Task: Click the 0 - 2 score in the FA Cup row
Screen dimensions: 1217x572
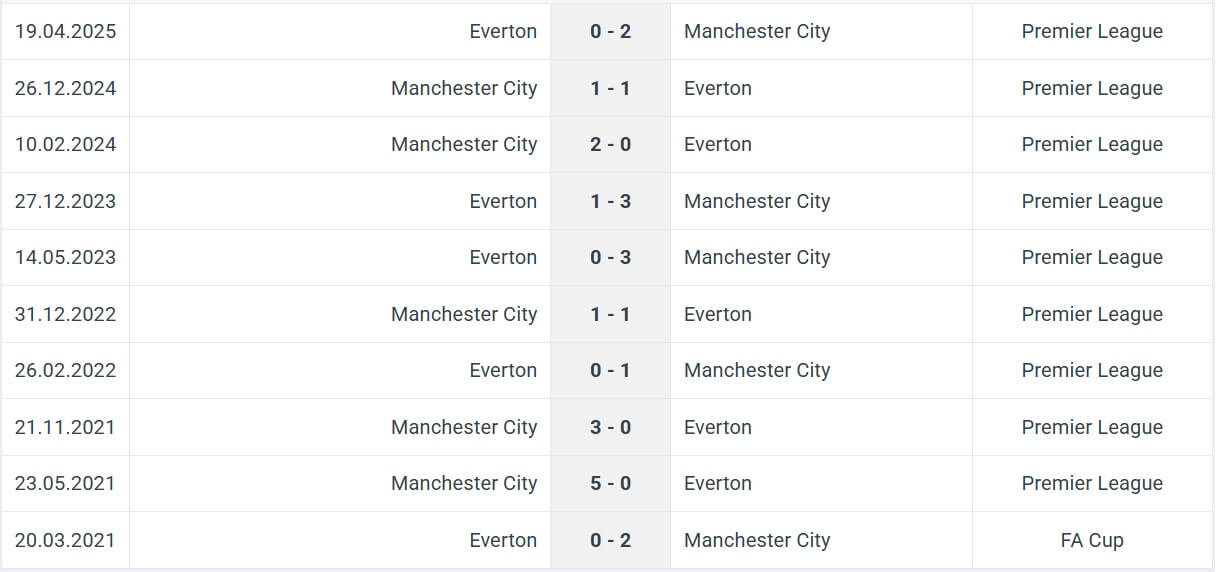Action: click(x=610, y=540)
